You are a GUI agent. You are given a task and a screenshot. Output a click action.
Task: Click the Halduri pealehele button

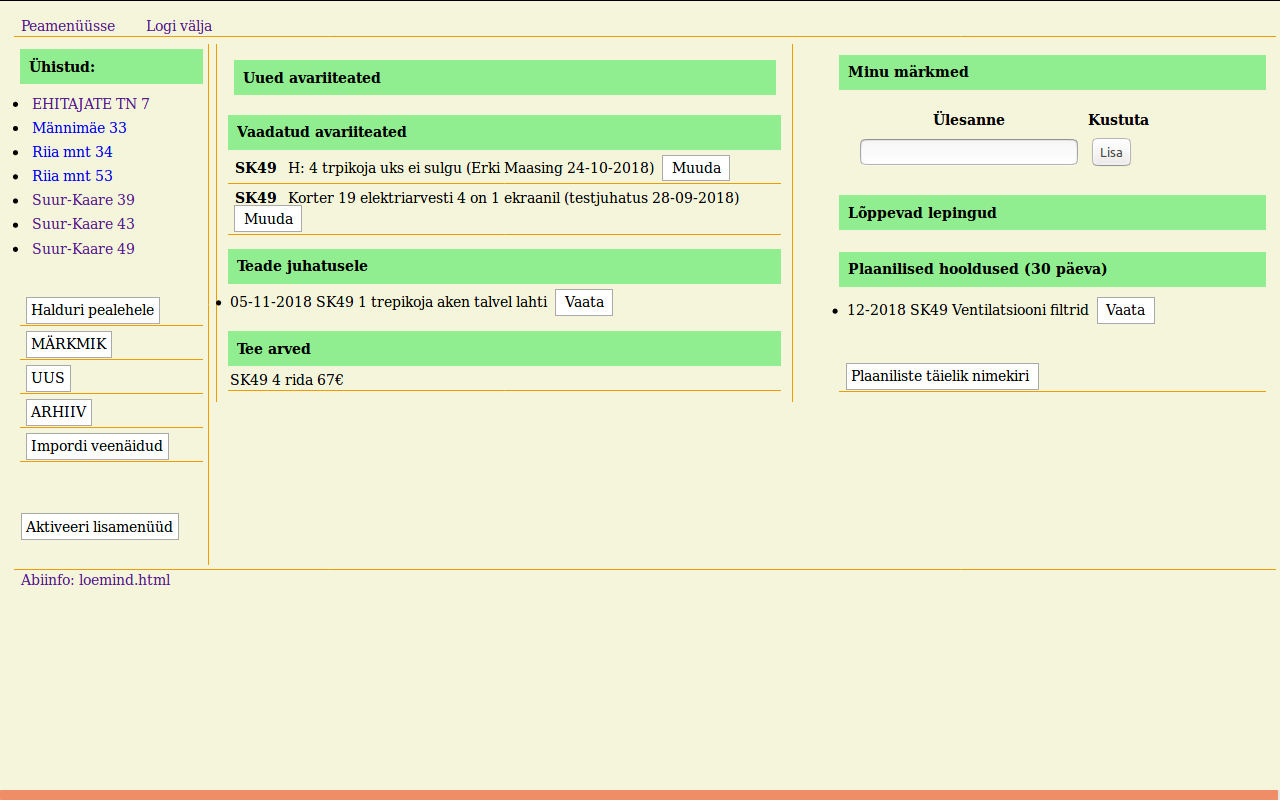pyautogui.click(x=93, y=310)
